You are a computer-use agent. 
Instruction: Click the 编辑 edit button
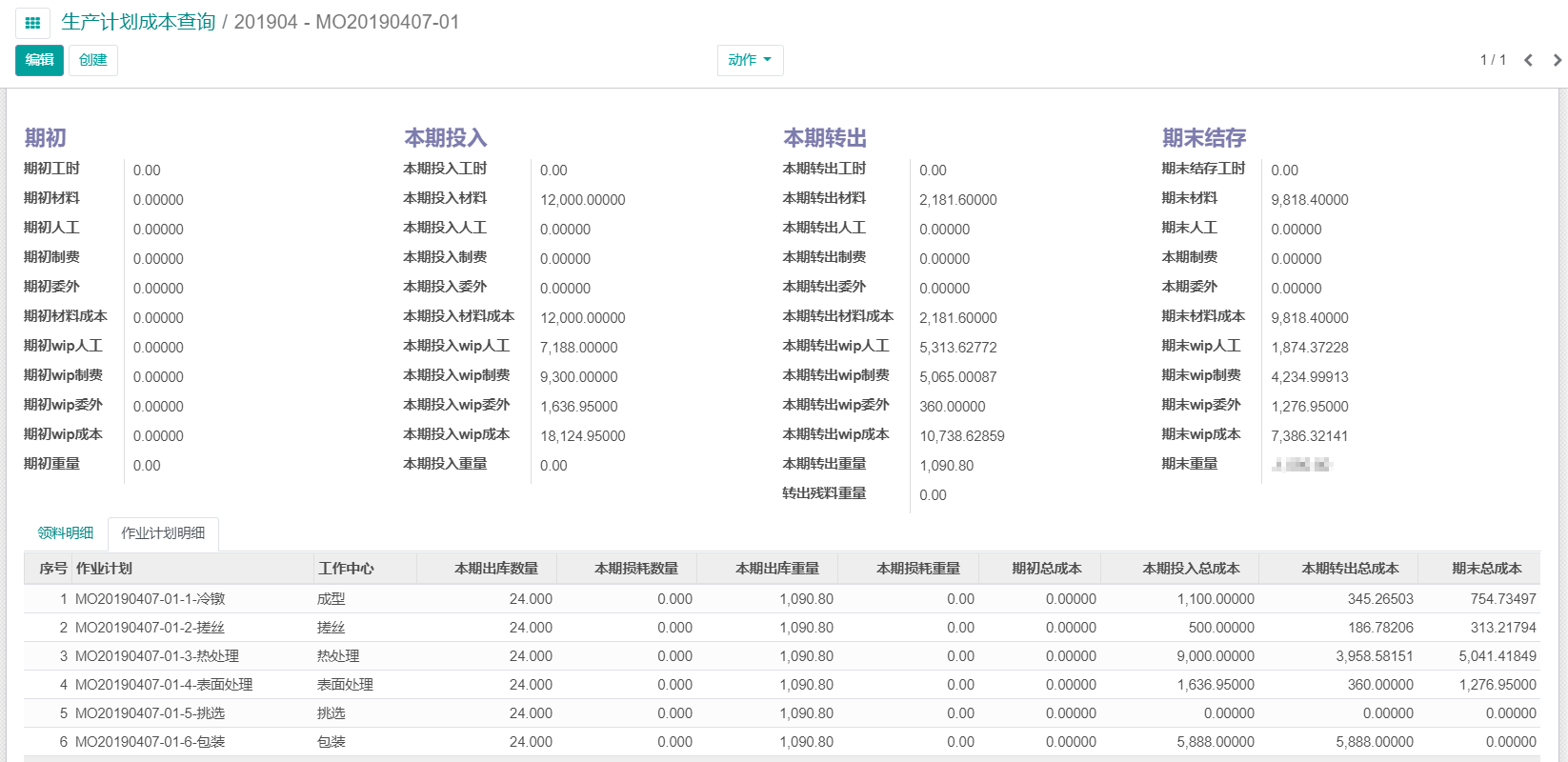[39, 60]
